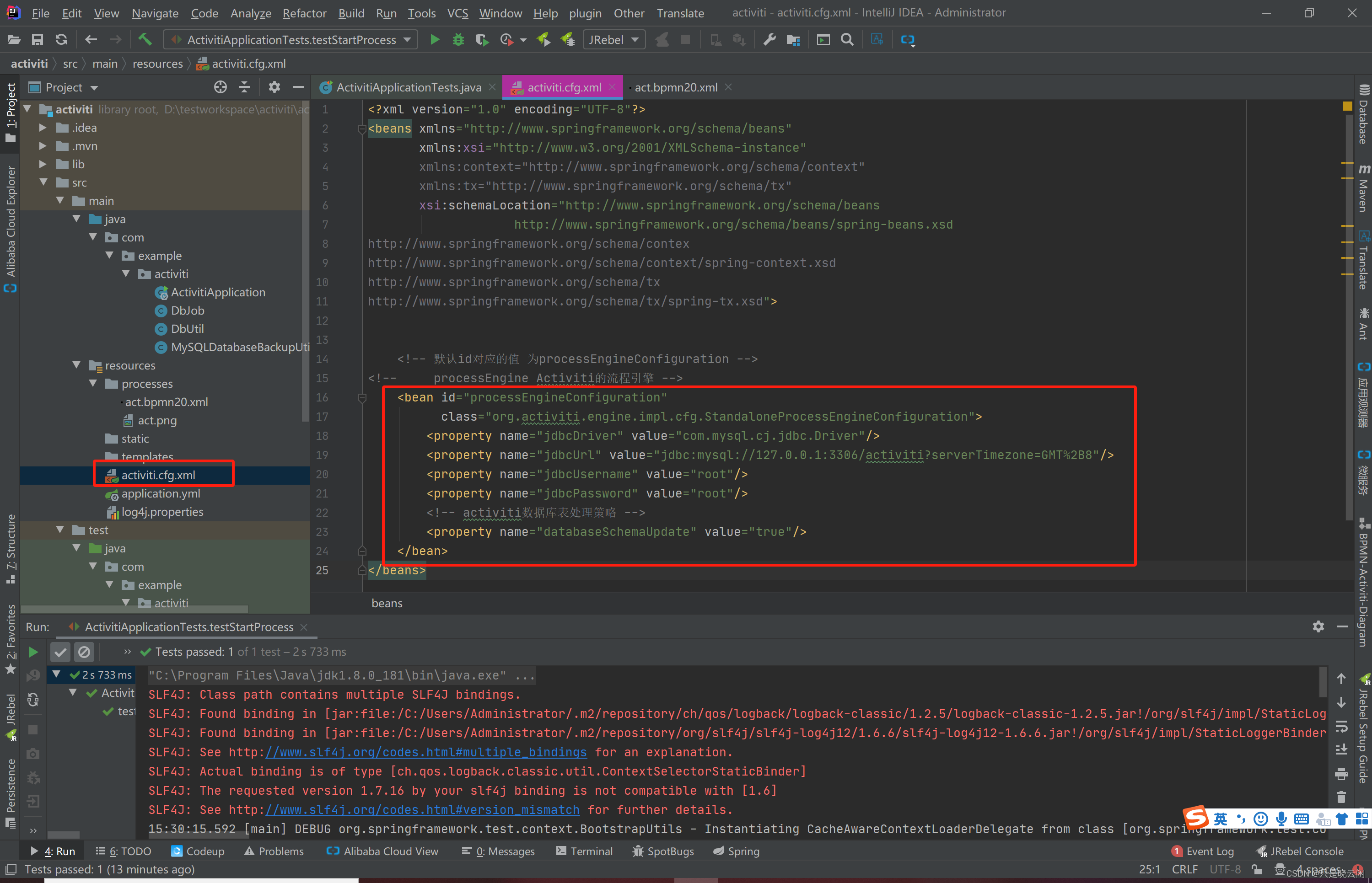1372x883 pixels.
Task: Rerun tests with Run panel play icon
Action: tap(33, 652)
